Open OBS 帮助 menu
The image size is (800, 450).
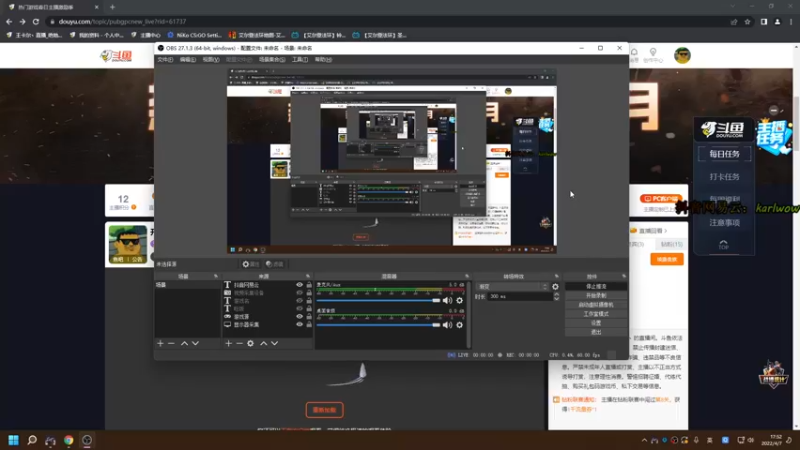(323, 60)
